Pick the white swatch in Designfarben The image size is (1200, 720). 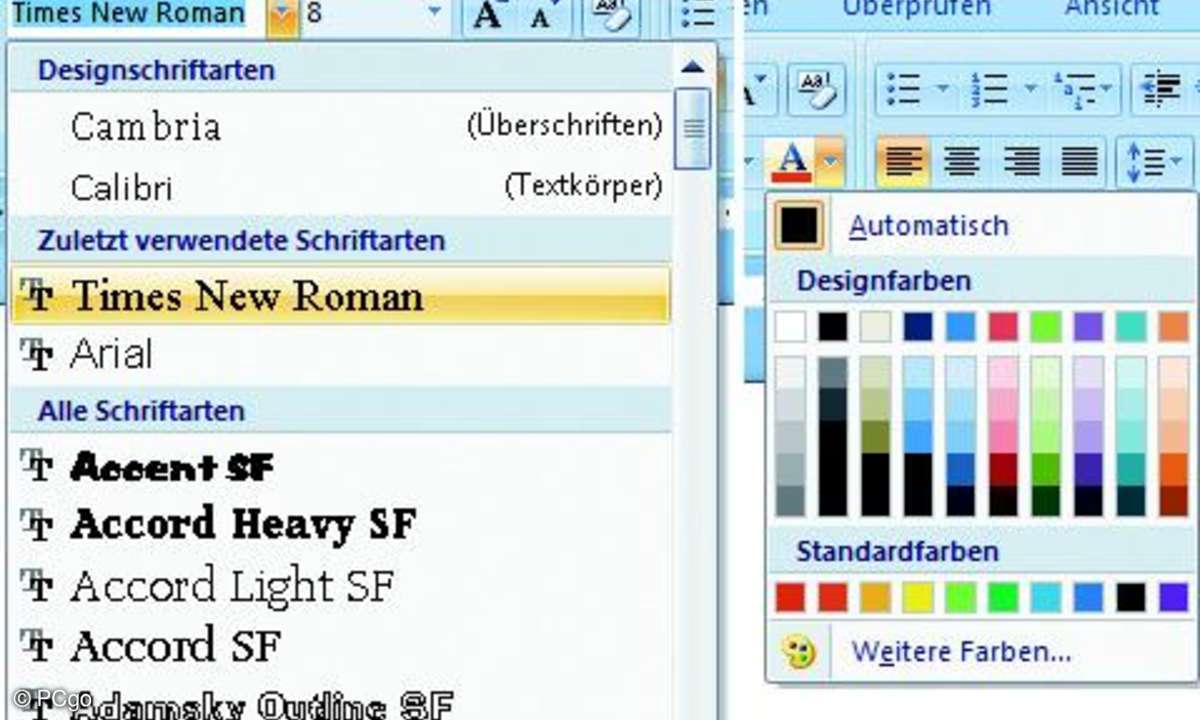tap(790, 327)
